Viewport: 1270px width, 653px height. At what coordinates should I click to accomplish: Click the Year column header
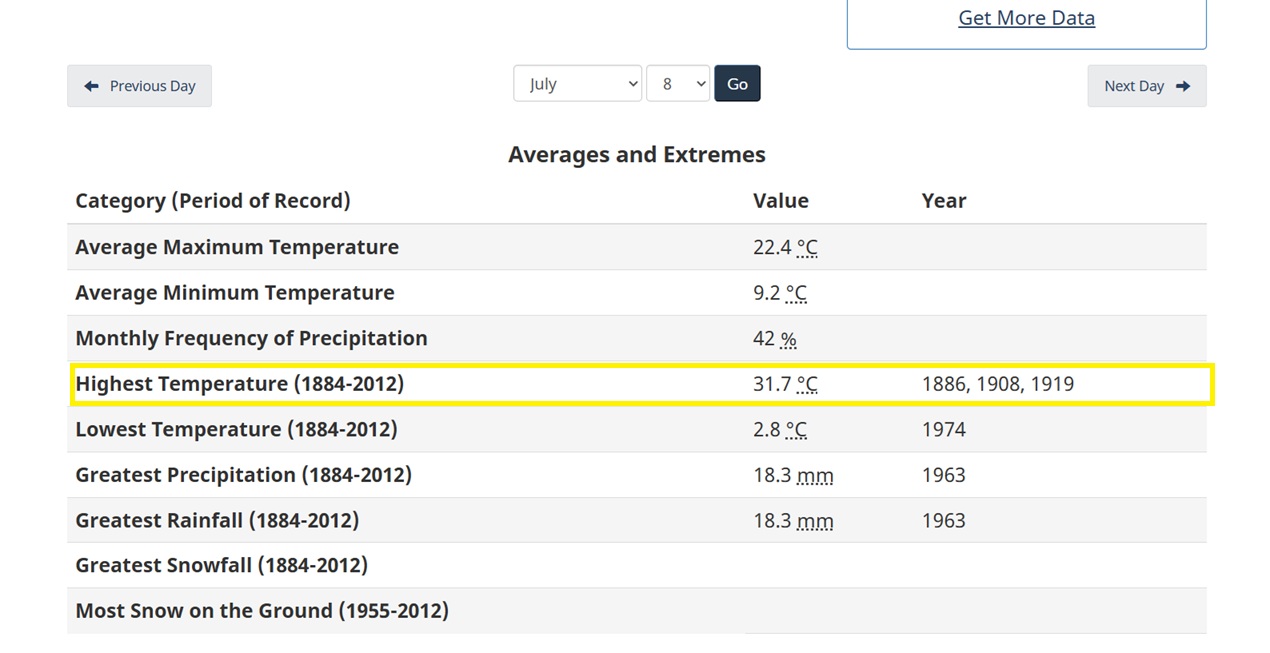coord(944,201)
